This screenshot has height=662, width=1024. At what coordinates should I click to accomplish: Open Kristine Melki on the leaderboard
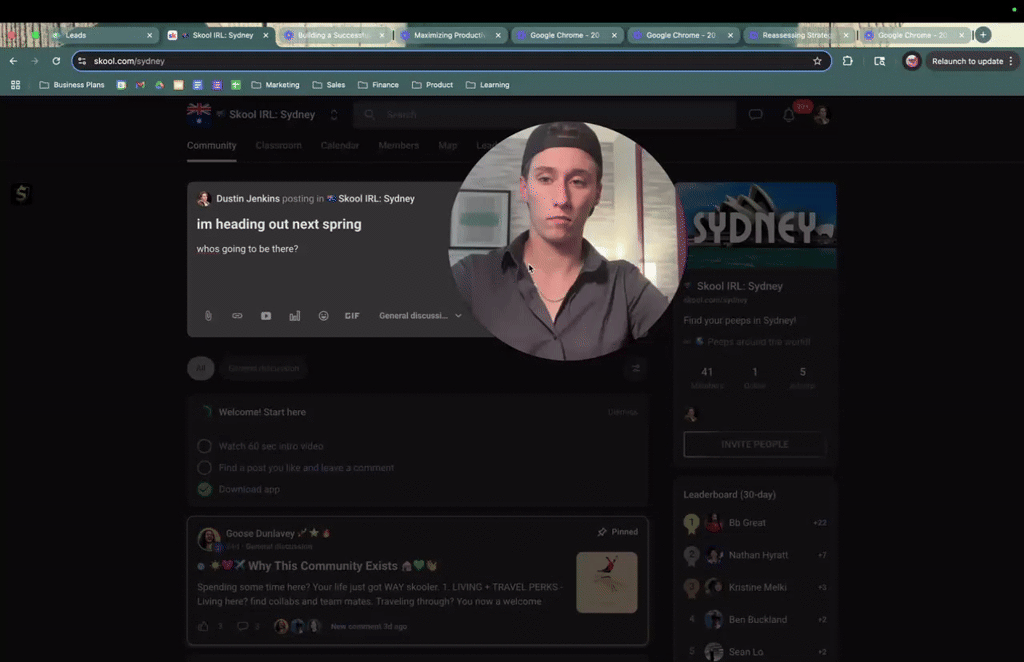pyautogui.click(x=757, y=587)
